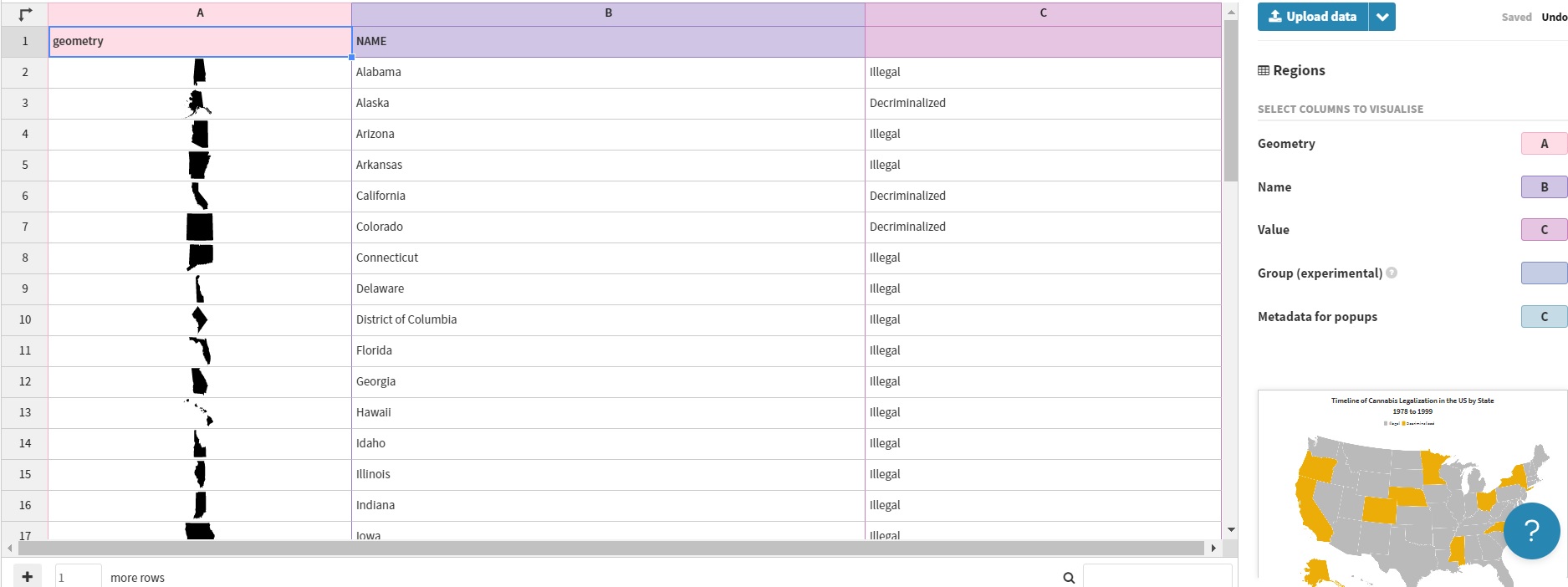Click the plus icon to add rows
Viewport: 1568px width, 587px height.
[28, 576]
